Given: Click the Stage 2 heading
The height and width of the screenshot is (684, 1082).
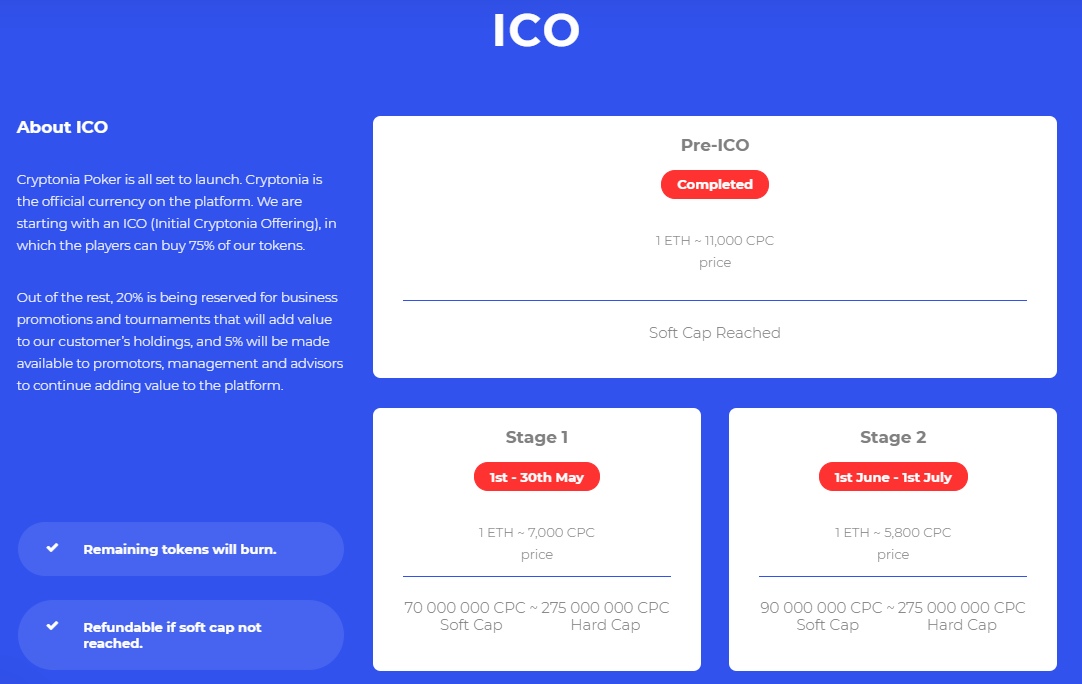Looking at the screenshot, I should [x=892, y=437].
